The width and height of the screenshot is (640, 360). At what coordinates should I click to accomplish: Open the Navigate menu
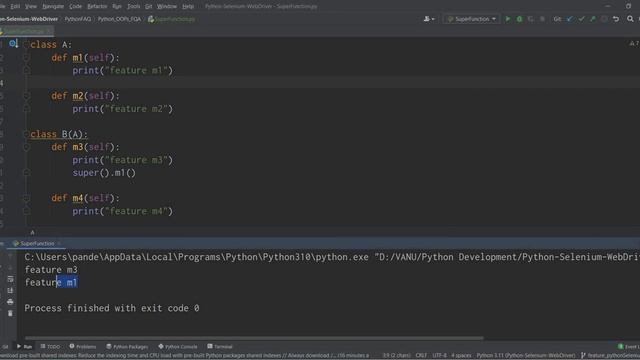point(53,6)
